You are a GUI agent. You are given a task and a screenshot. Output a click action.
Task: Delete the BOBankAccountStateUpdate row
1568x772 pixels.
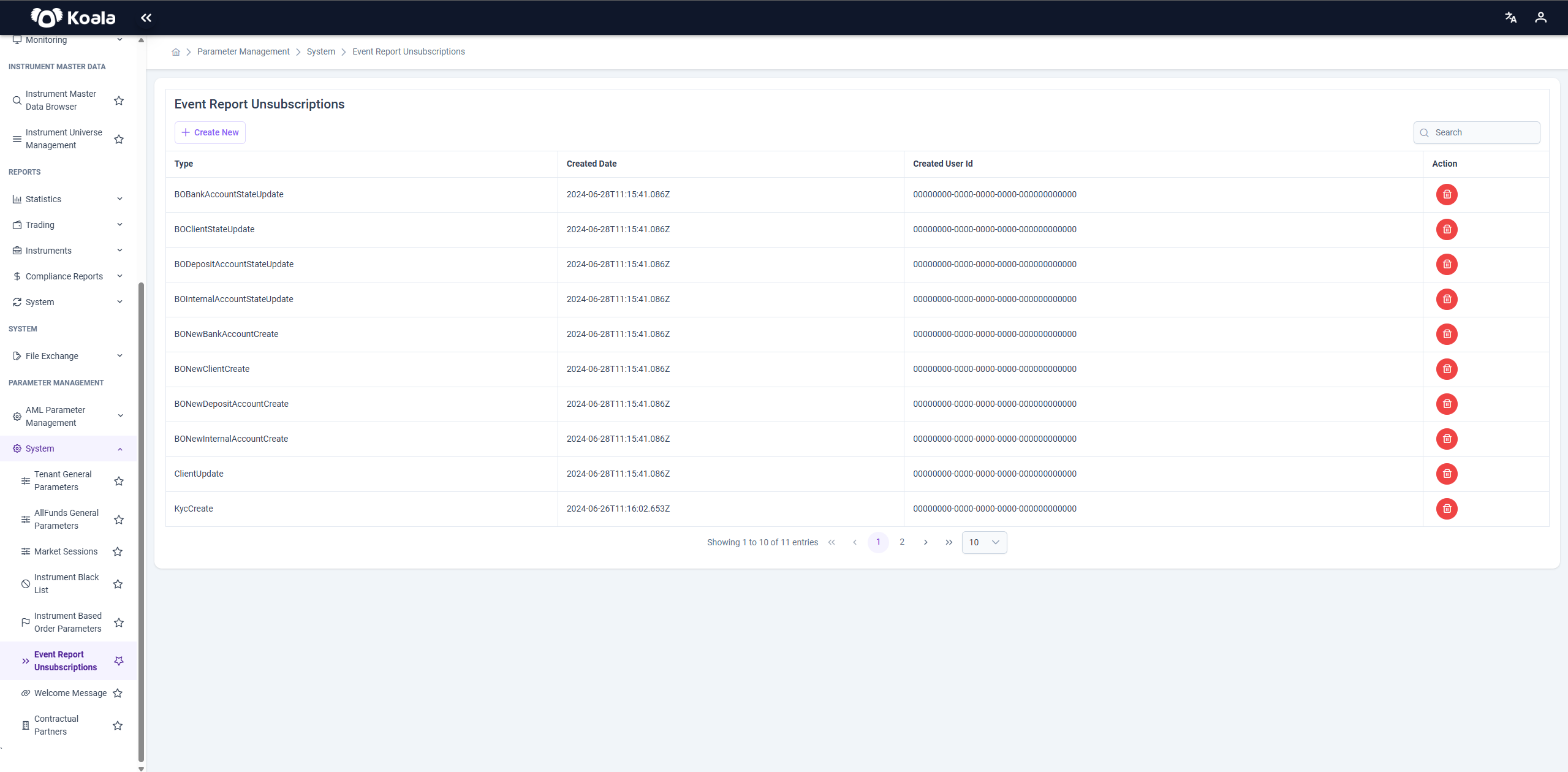pyautogui.click(x=1447, y=194)
